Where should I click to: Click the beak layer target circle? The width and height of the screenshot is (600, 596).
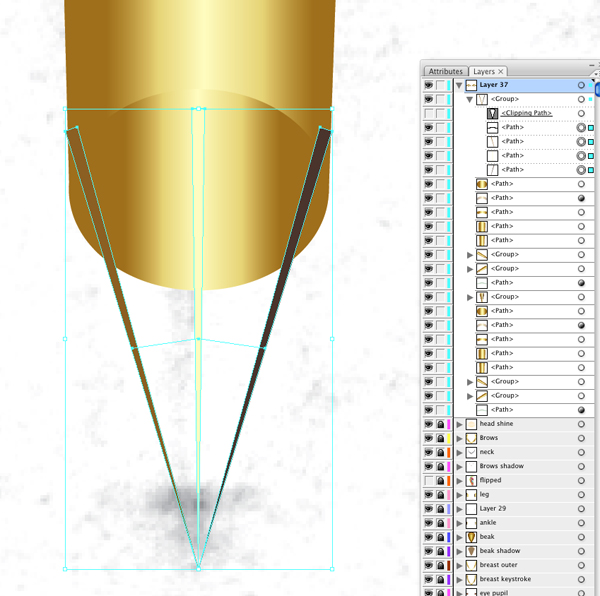581,537
